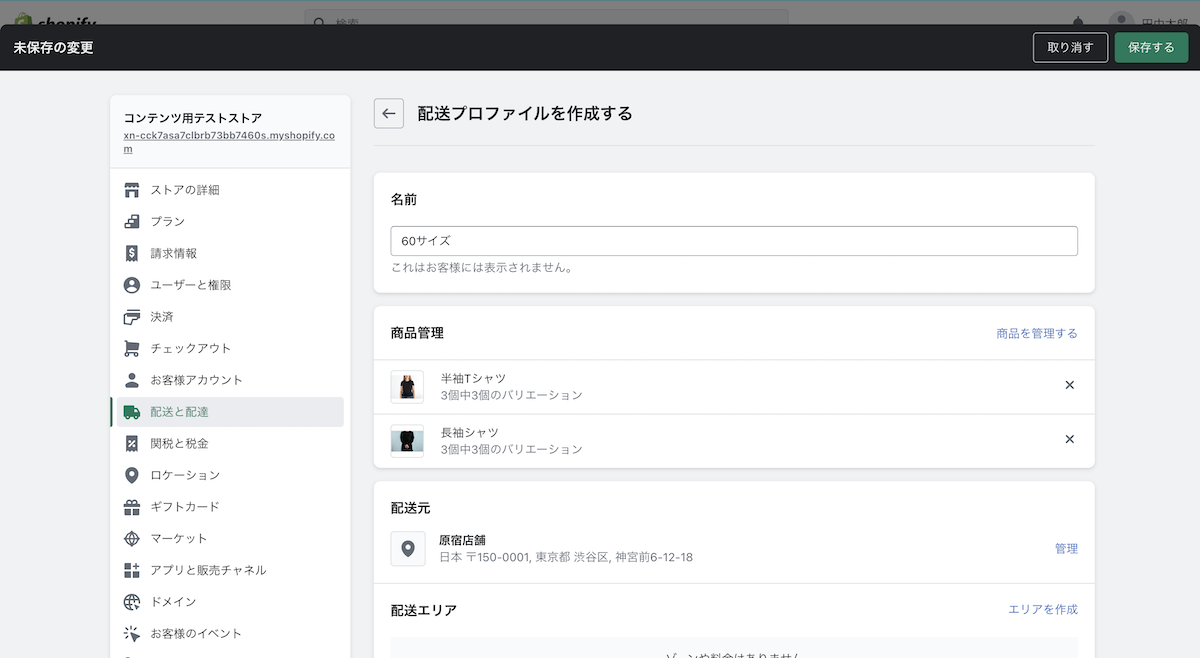Click the ストアの詳細 store icon

point(131,190)
